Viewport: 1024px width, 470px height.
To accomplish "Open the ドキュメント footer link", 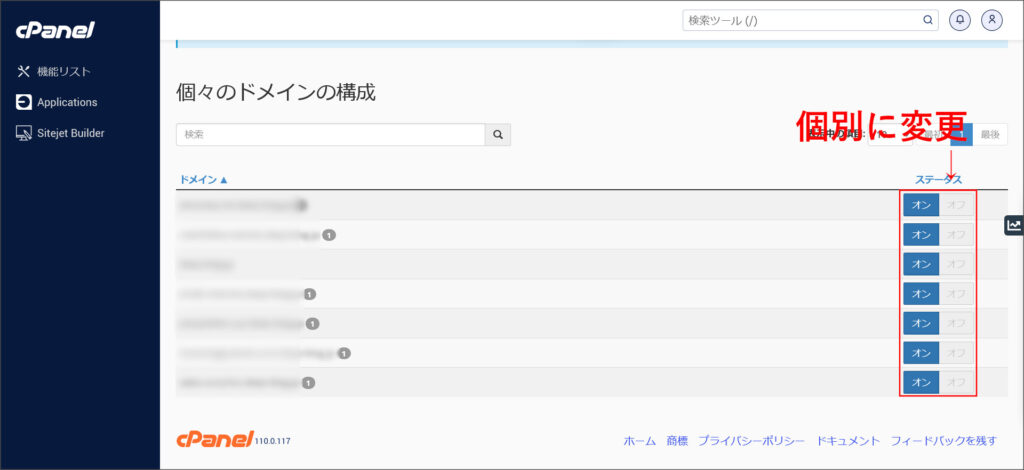I will tap(848, 441).
